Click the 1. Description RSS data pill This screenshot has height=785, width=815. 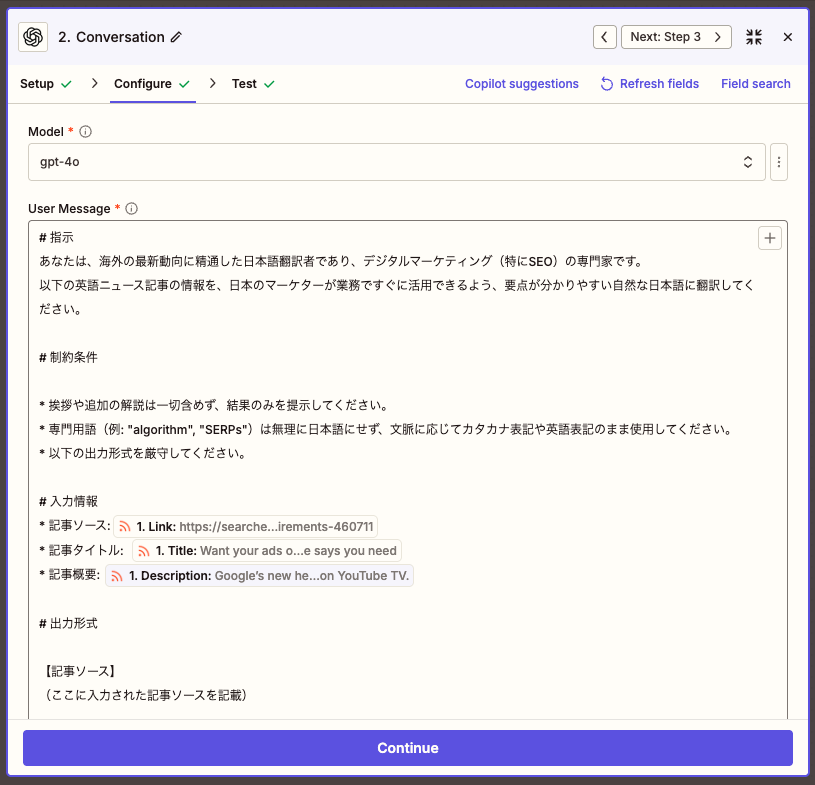[x=259, y=576]
